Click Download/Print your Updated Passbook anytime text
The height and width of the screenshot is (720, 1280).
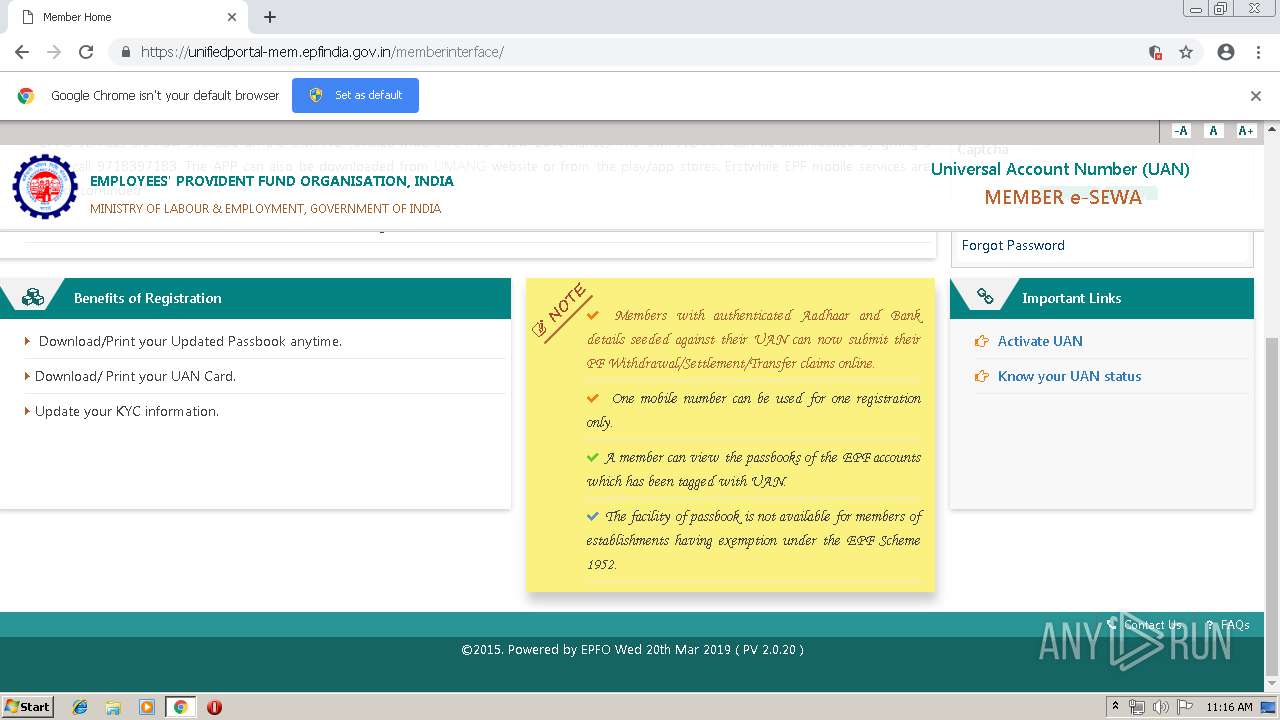coord(190,341)
